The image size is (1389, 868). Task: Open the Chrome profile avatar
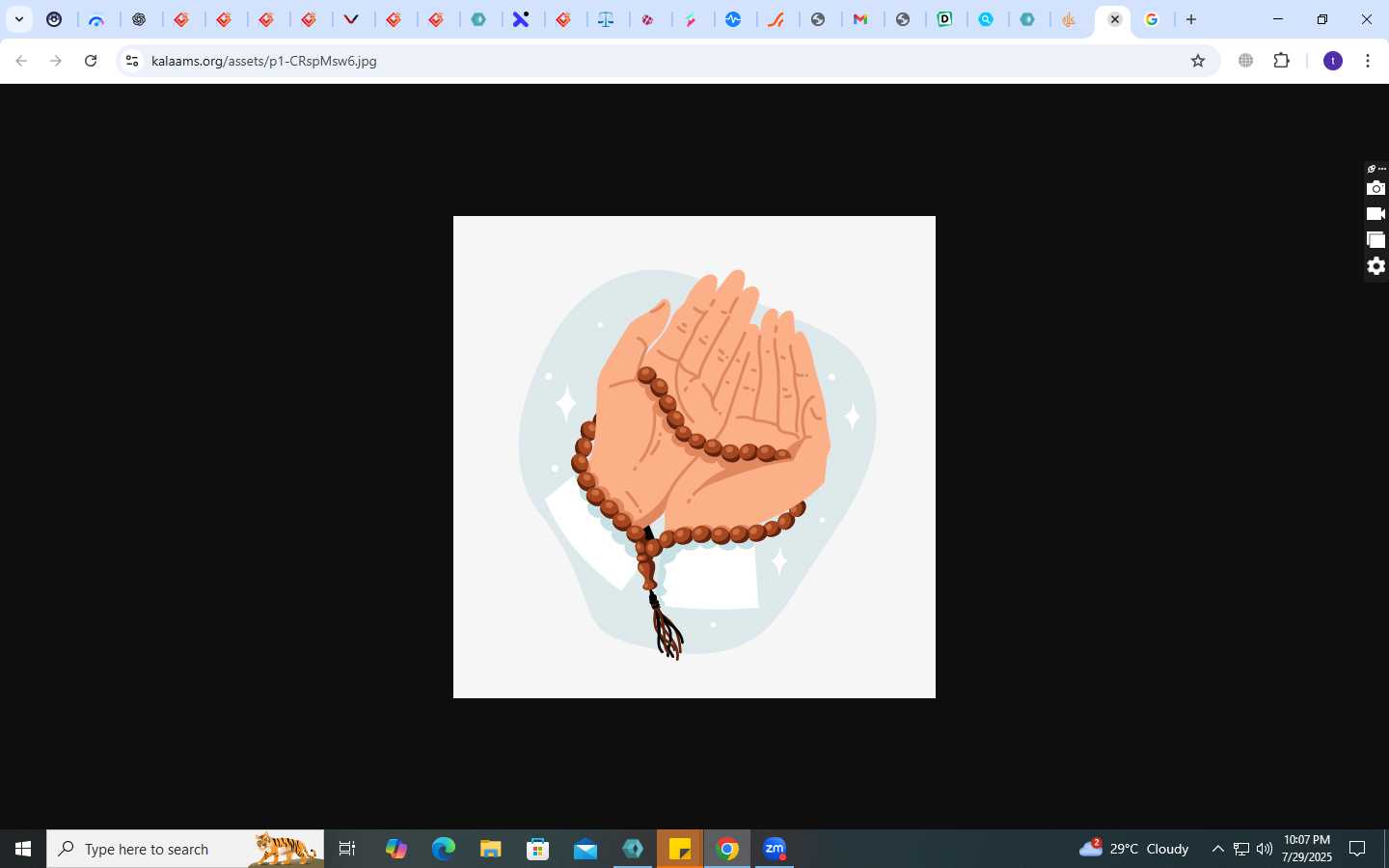(x=1333, y=61)
